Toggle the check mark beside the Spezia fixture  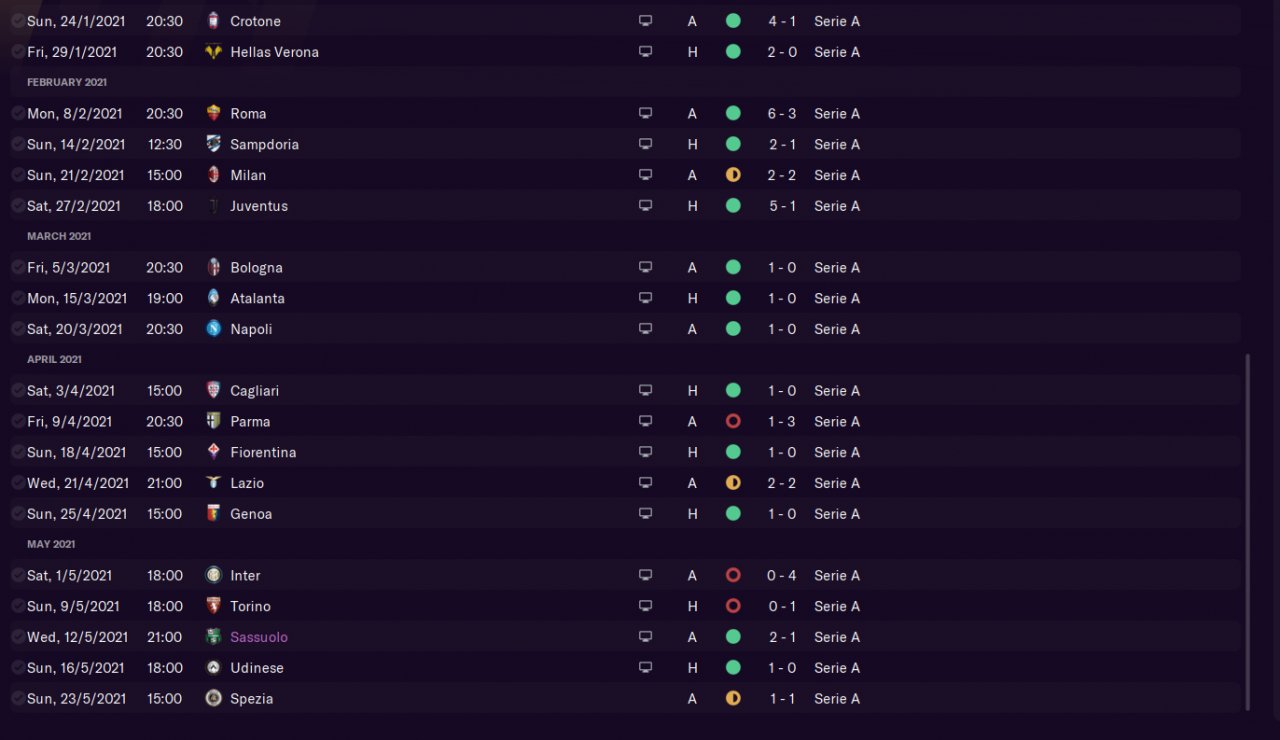[18, 698]
